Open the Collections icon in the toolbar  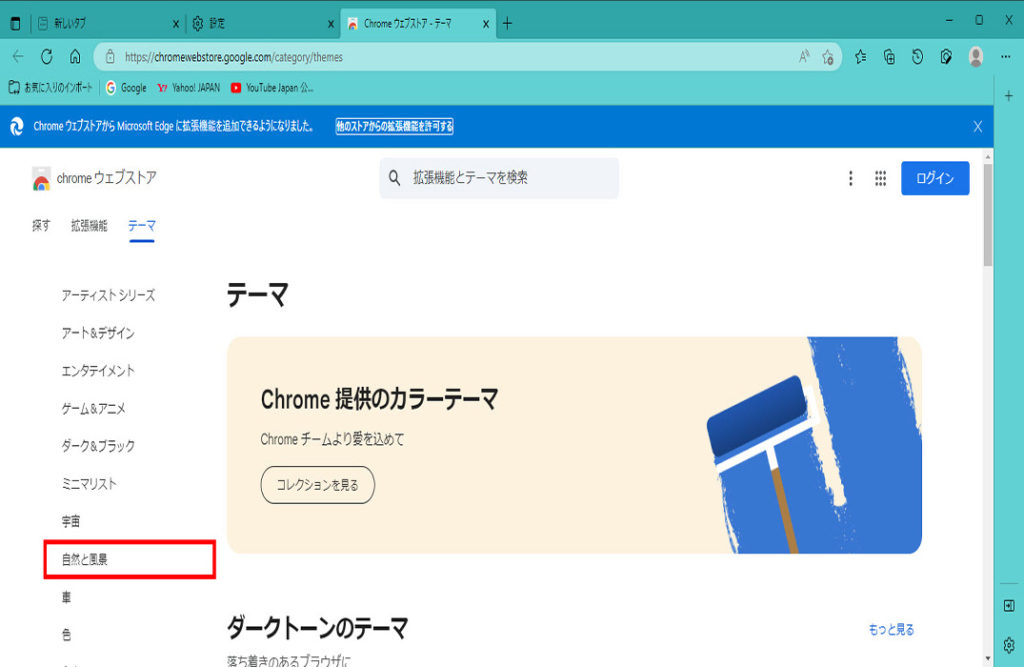click(x=889, y=57)
